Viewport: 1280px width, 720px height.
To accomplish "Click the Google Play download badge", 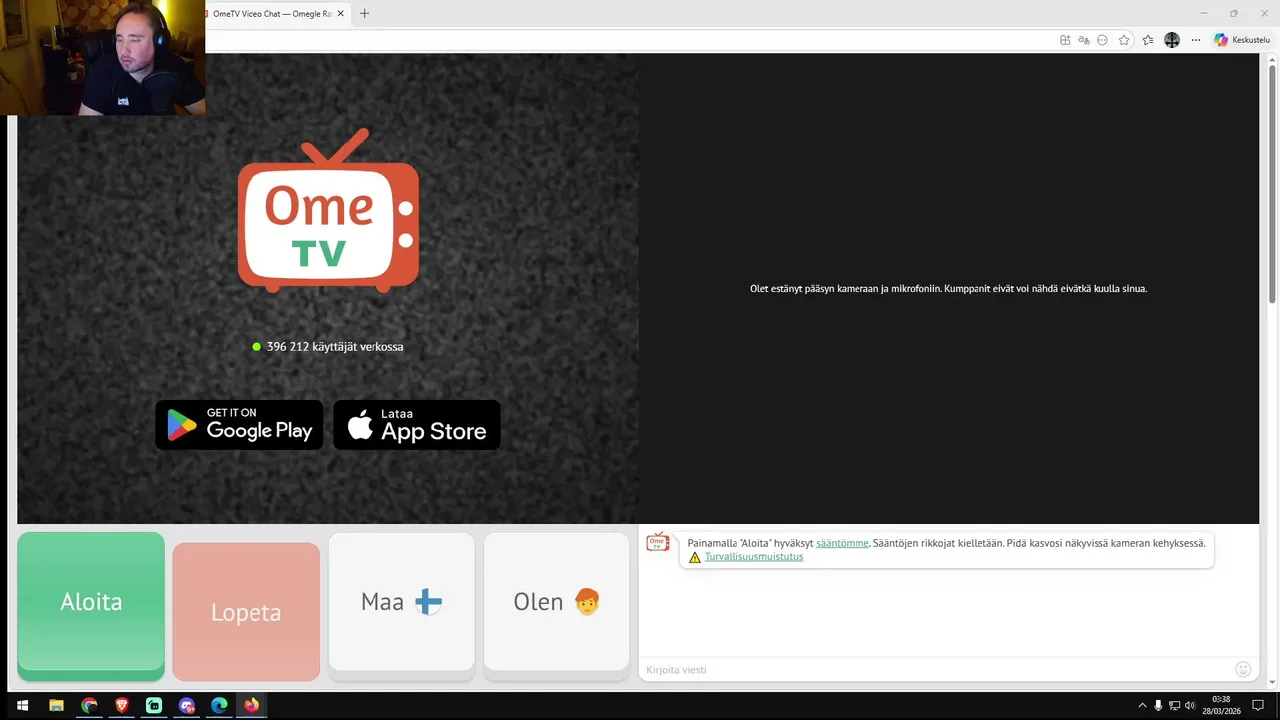I will click(239, 425).
